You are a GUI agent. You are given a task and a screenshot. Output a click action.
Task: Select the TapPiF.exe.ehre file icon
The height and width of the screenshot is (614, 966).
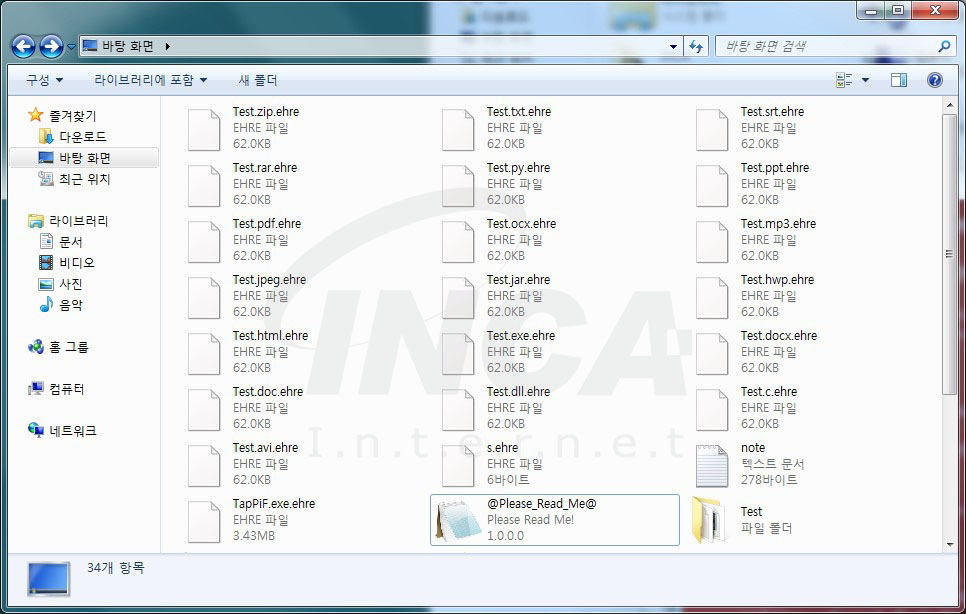(204, 522)
